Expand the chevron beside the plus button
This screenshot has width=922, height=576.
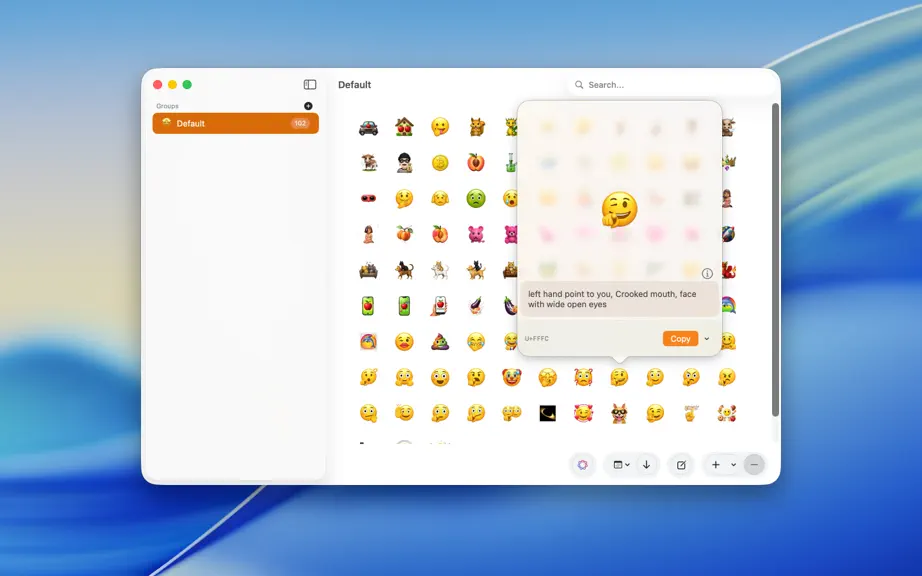click(733, 465)
